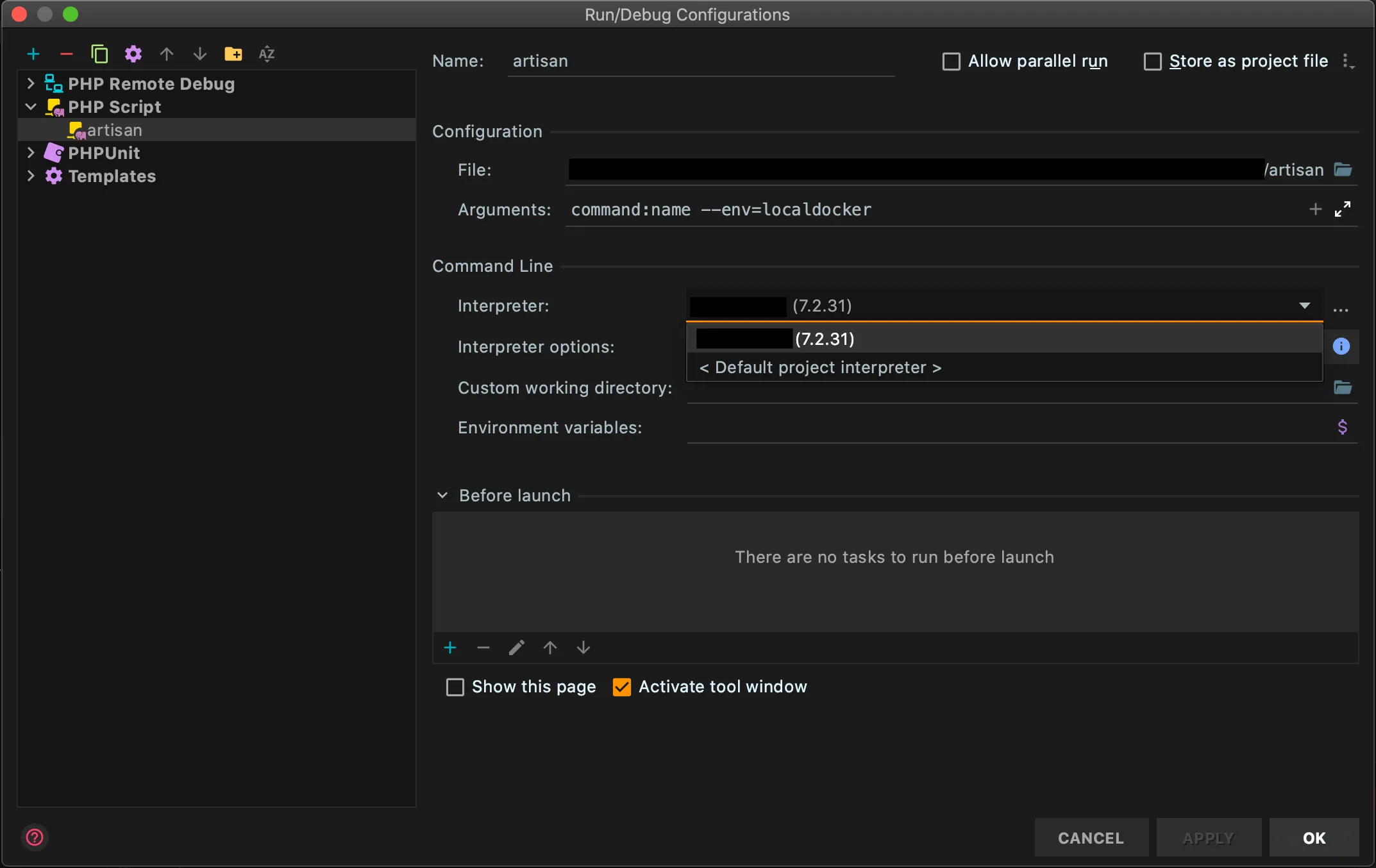Click the Add New Configuration plus icon
This screenshot has height=868, width=1376.
coord(33,54)
